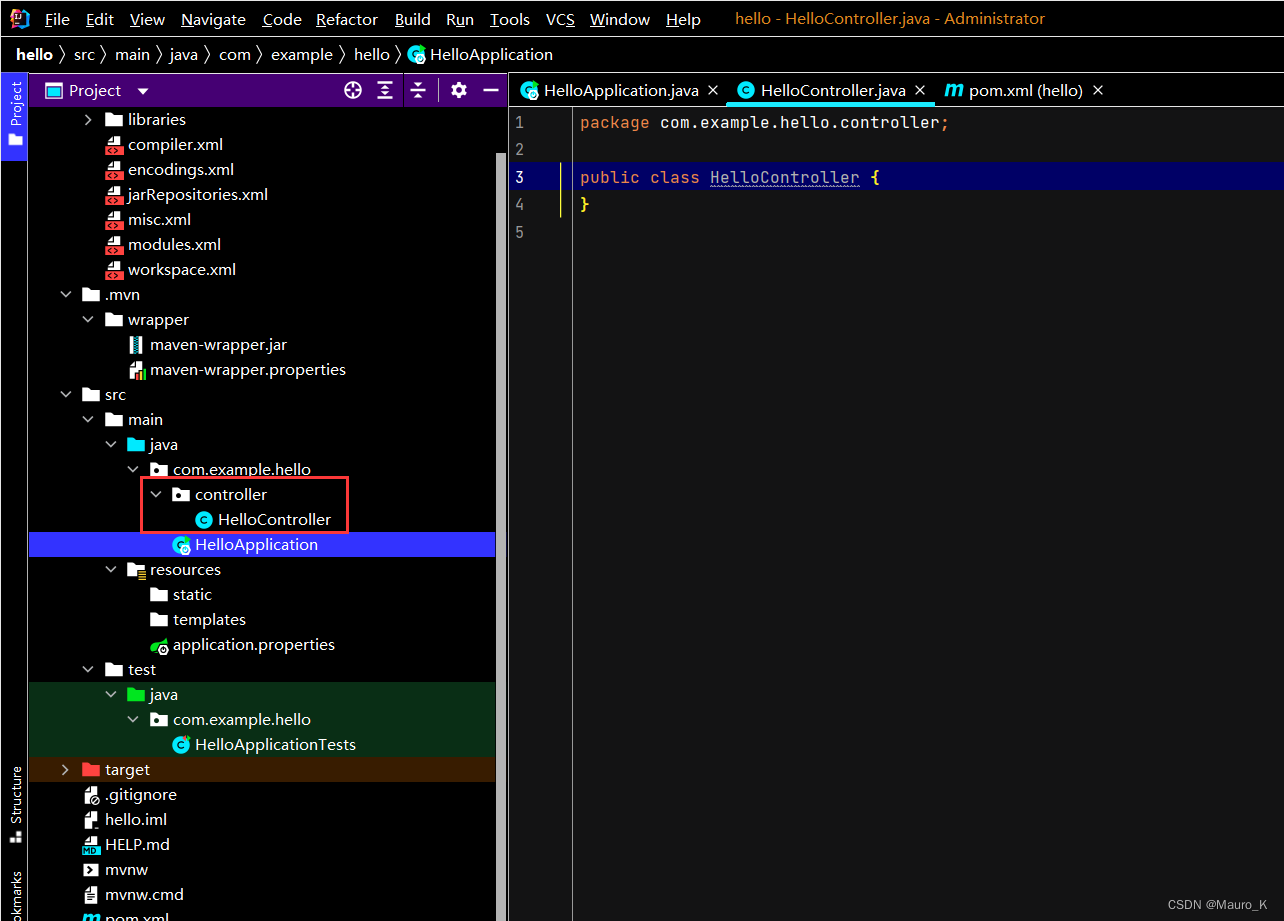Click the HelloController class icon in tree
This screenshot has width=1284, height=921.
click(x=204, y=520)
